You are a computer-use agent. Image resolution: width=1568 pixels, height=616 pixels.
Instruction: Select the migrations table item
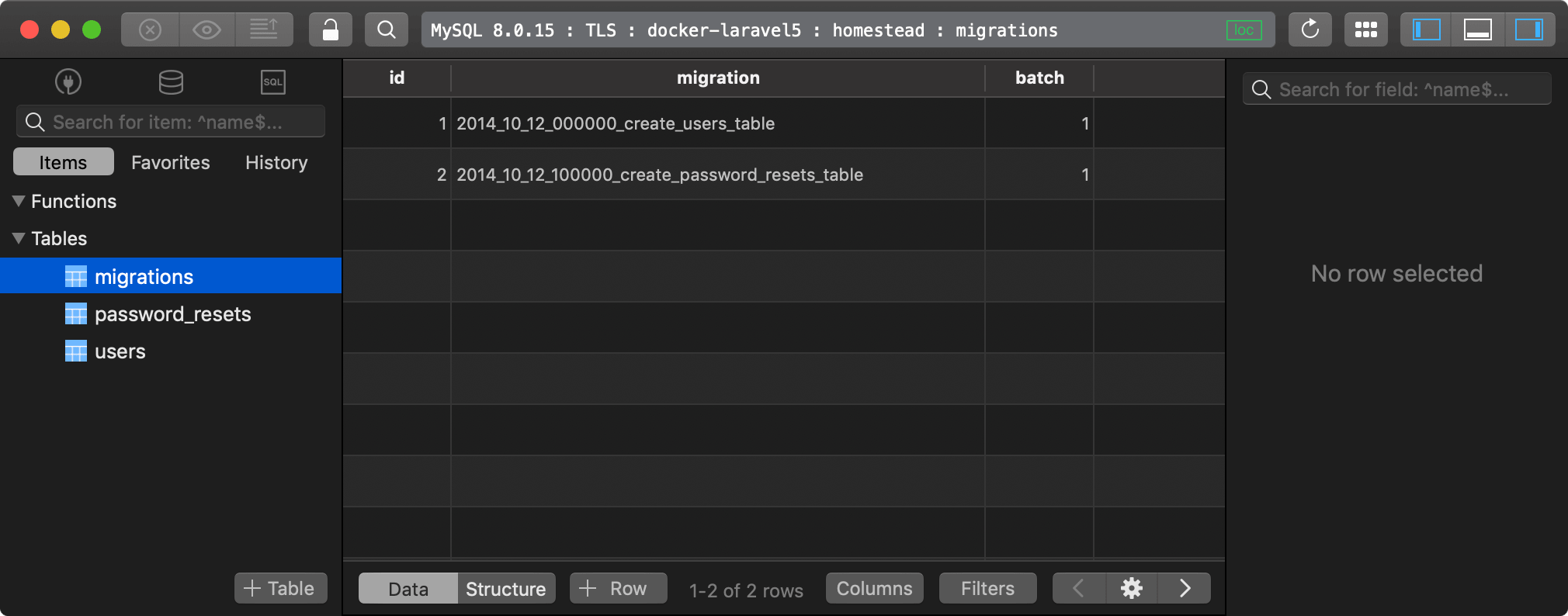[x=171, y=276]
